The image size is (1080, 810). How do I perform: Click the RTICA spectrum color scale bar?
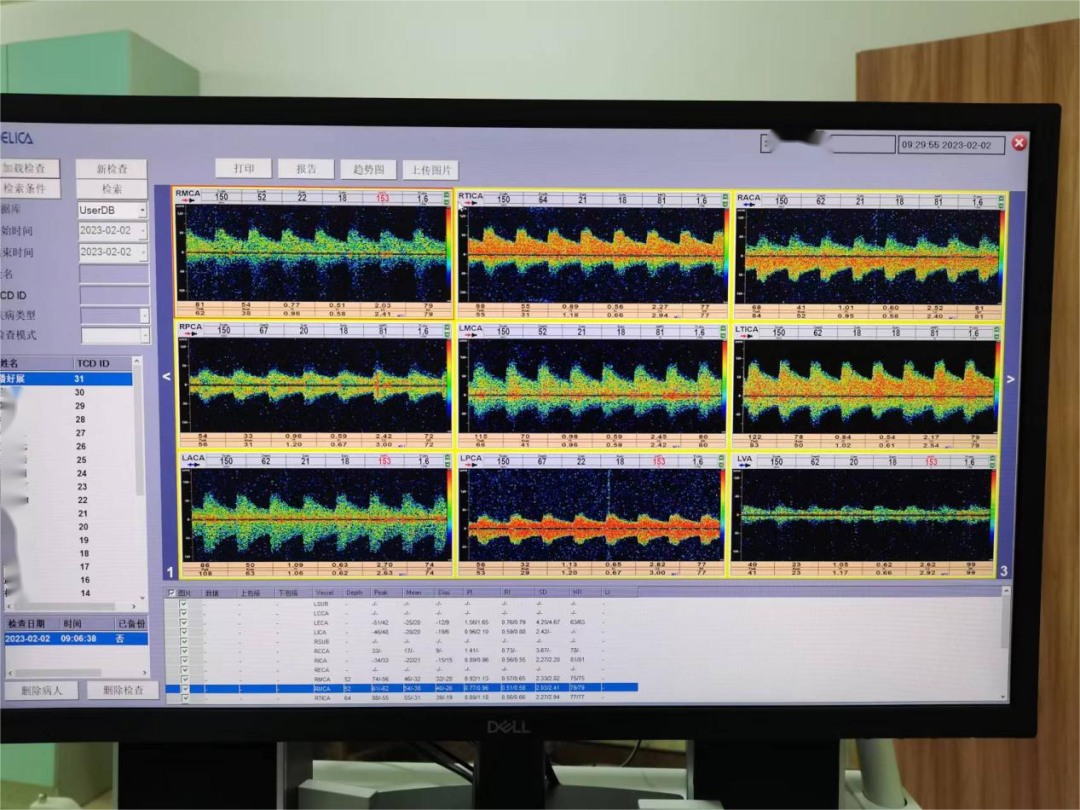point(726,256)
